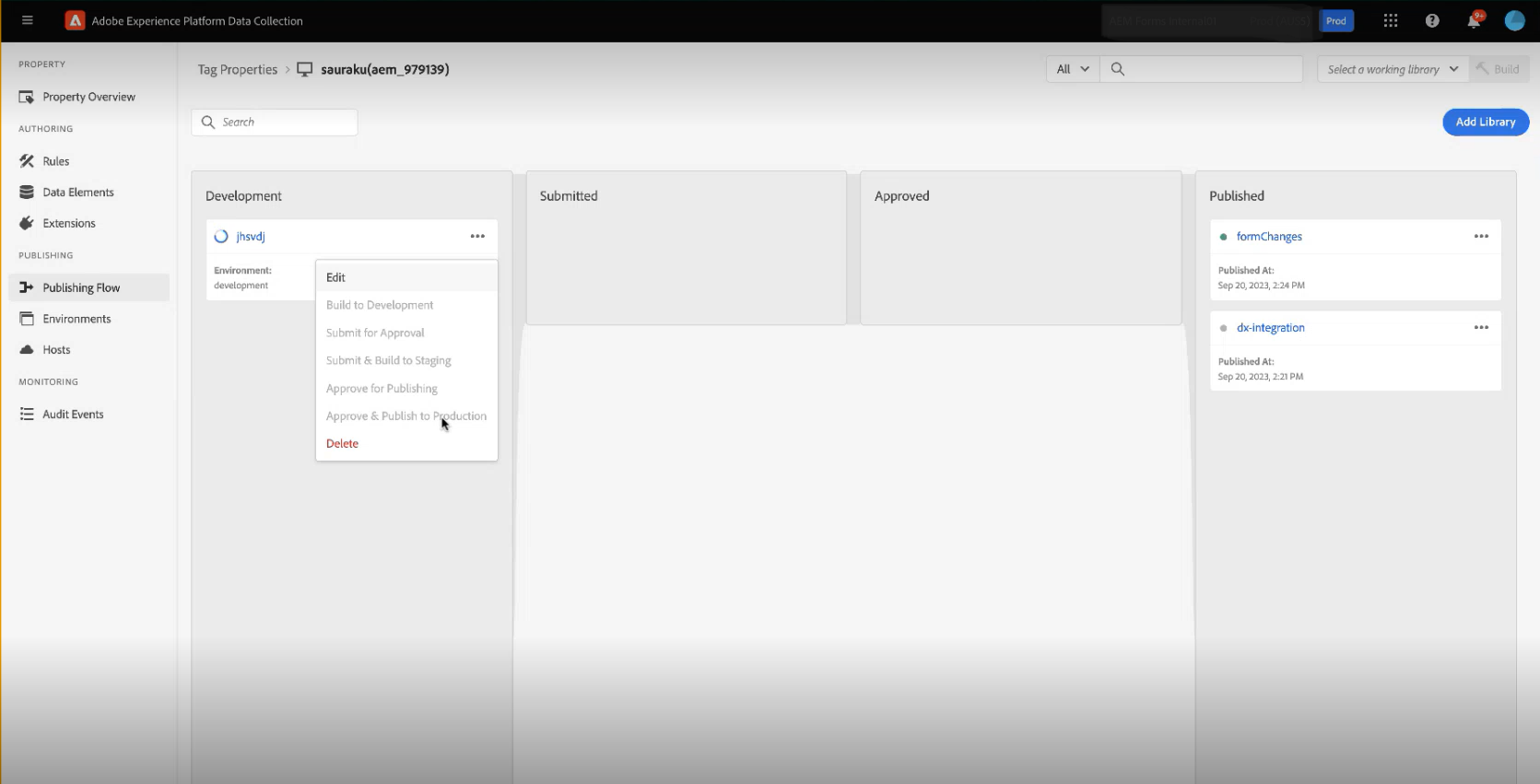Viewport: 1540px width, 784px height.
Task: Select Approve for Publishing menu item
Action: [406, 388]
